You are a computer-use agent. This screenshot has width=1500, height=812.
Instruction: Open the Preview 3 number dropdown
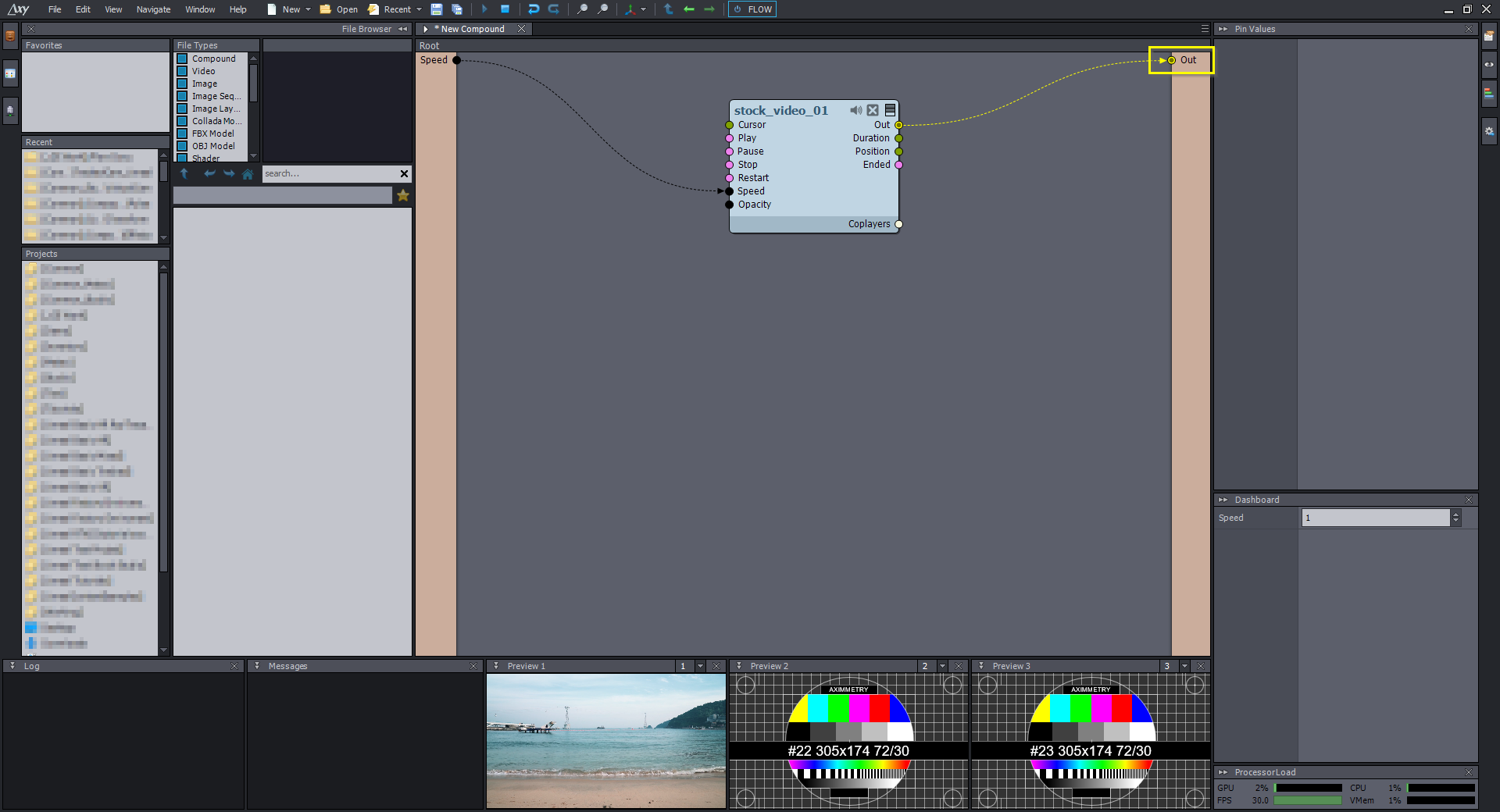click(x=1184, y=666)
